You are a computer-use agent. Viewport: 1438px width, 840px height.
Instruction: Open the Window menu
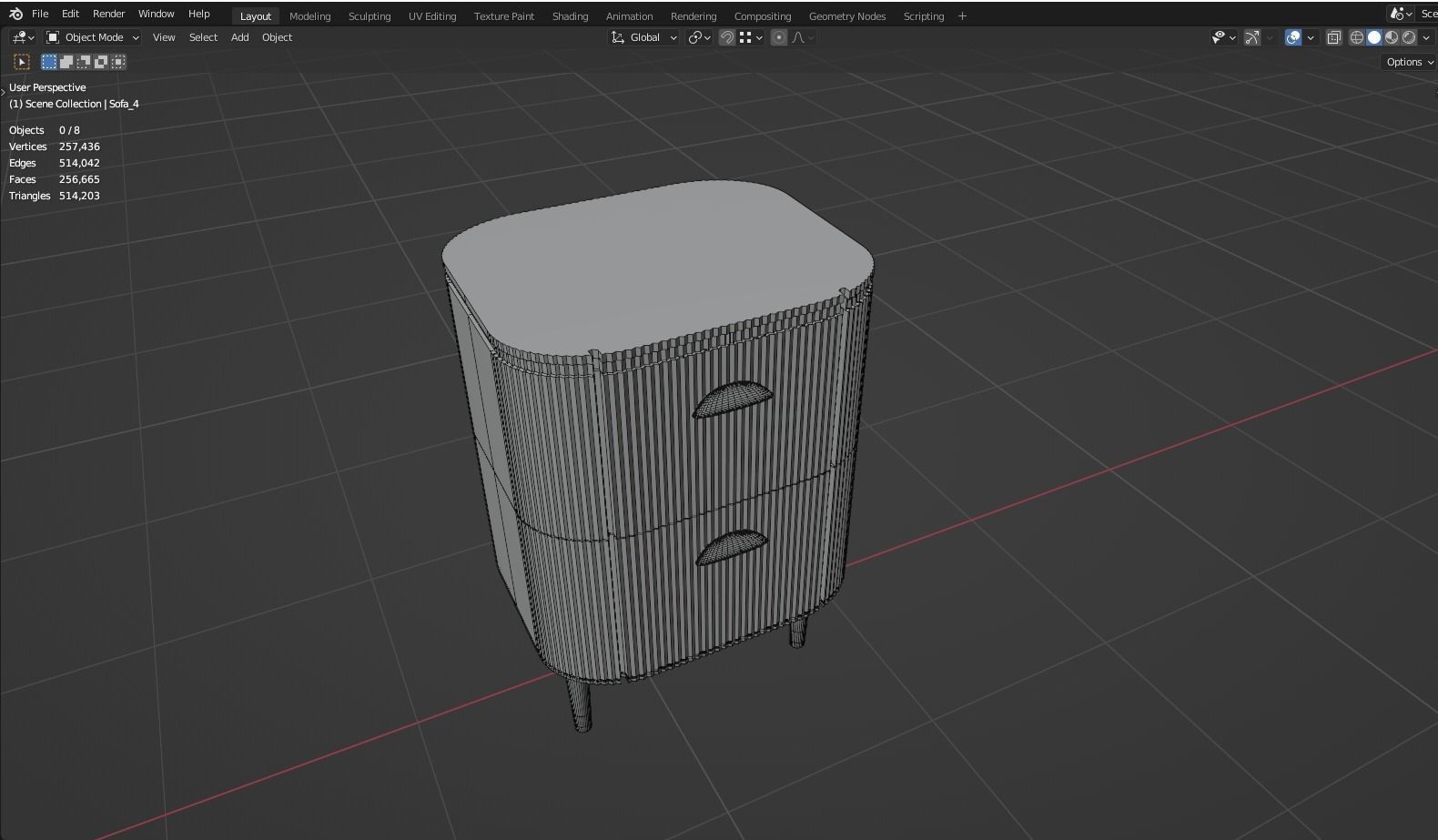pyautogui.click(x=156, y=14)
